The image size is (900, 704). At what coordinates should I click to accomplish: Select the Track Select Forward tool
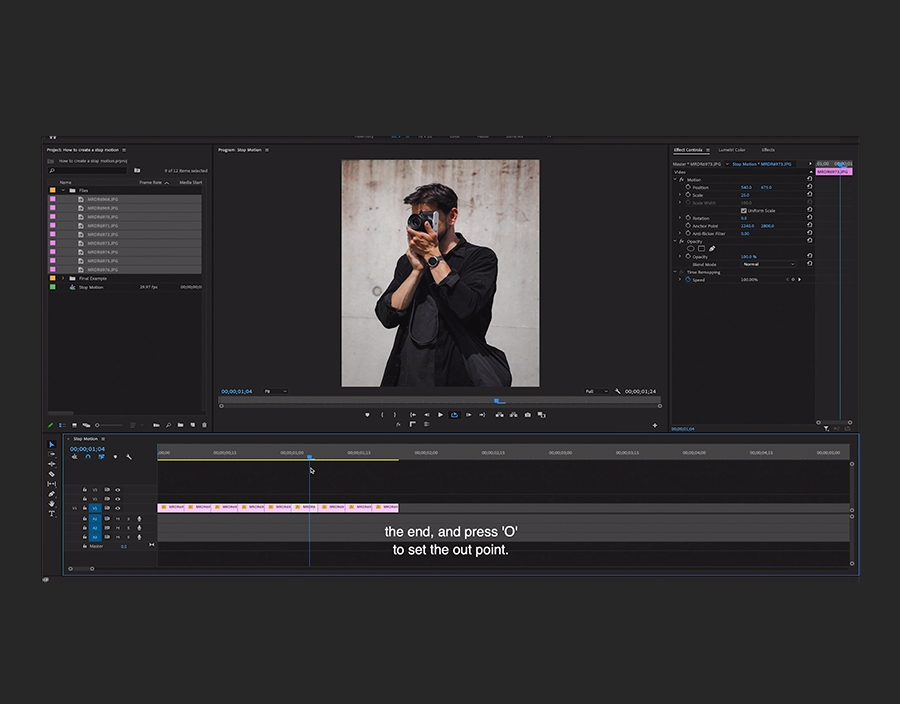[x=52, y=454]
